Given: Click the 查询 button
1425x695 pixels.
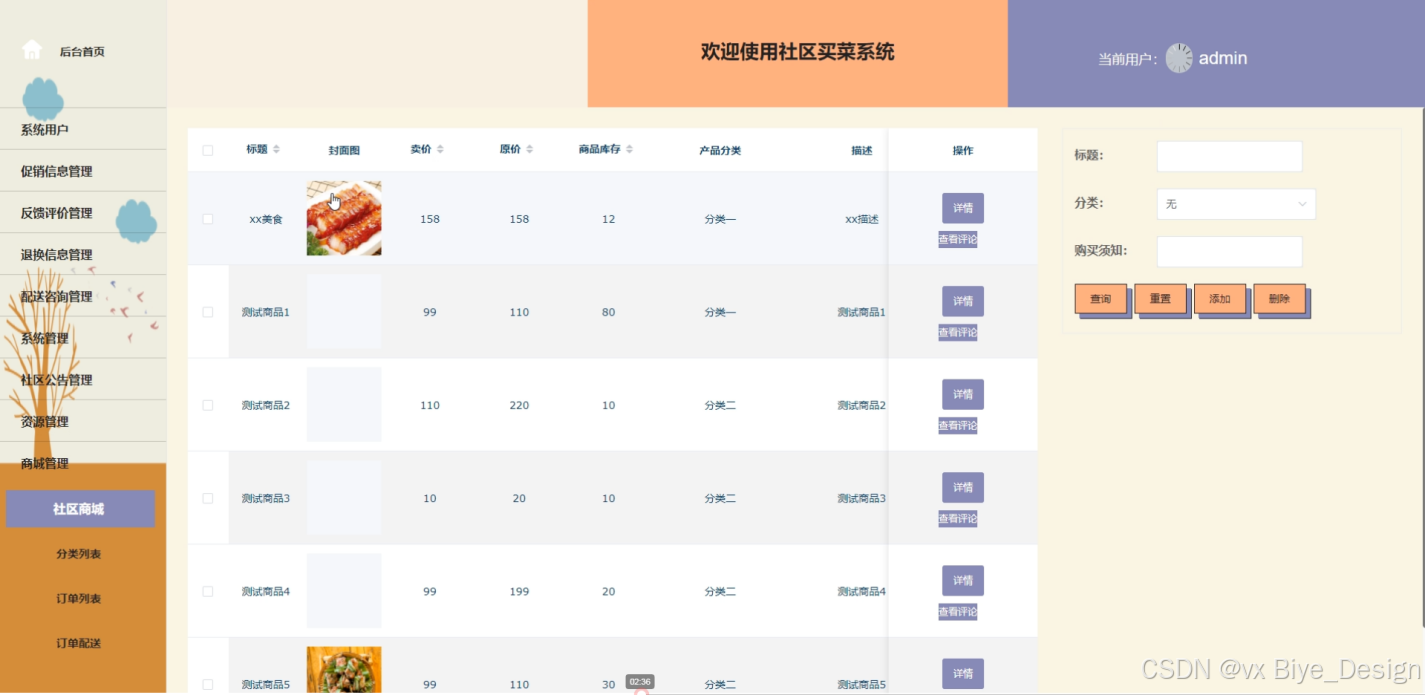Looking at the screenshot, I should tap(1100, 299).
